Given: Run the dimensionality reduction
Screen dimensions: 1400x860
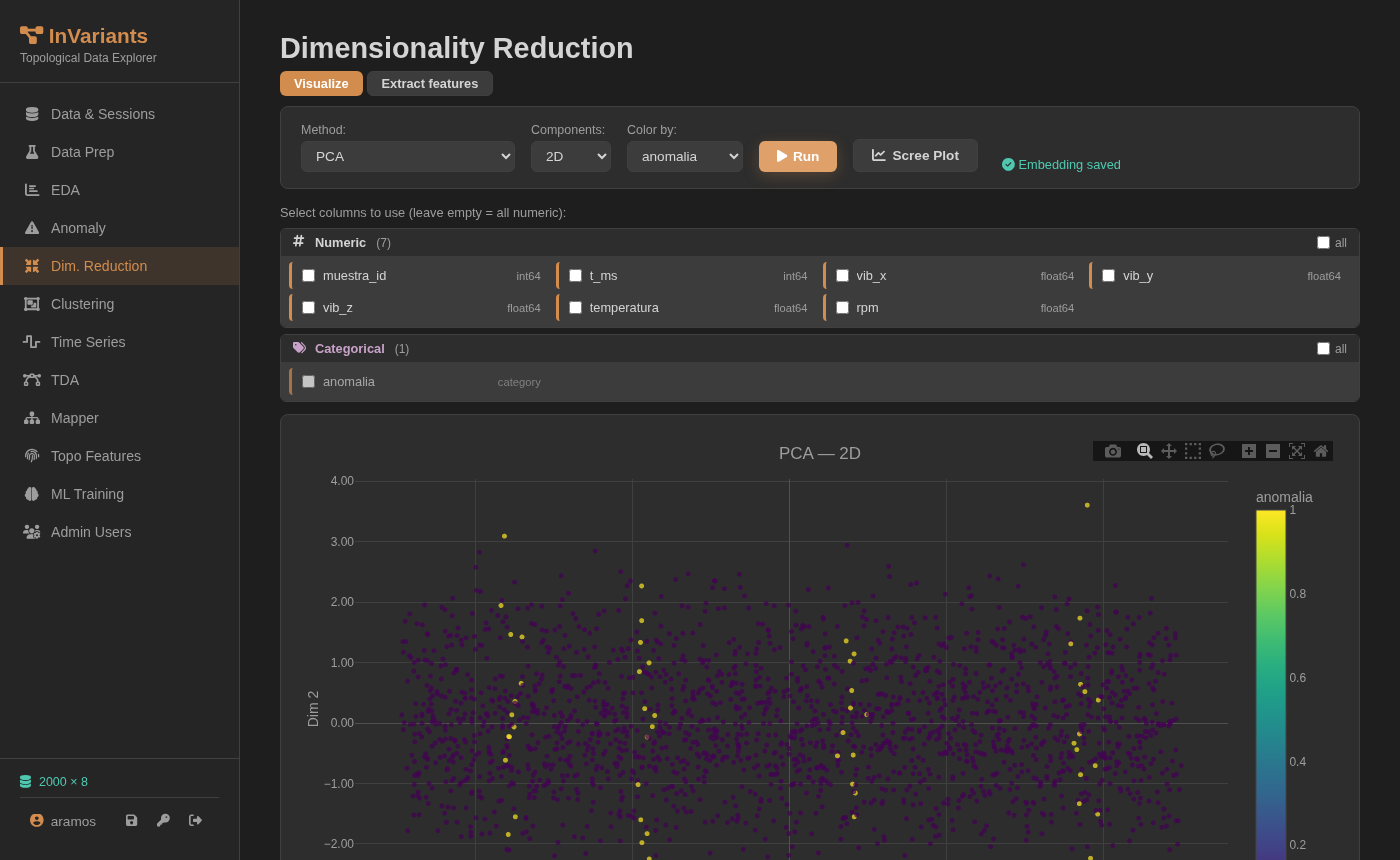Looking at the screenshot, I should coord(798,156).
